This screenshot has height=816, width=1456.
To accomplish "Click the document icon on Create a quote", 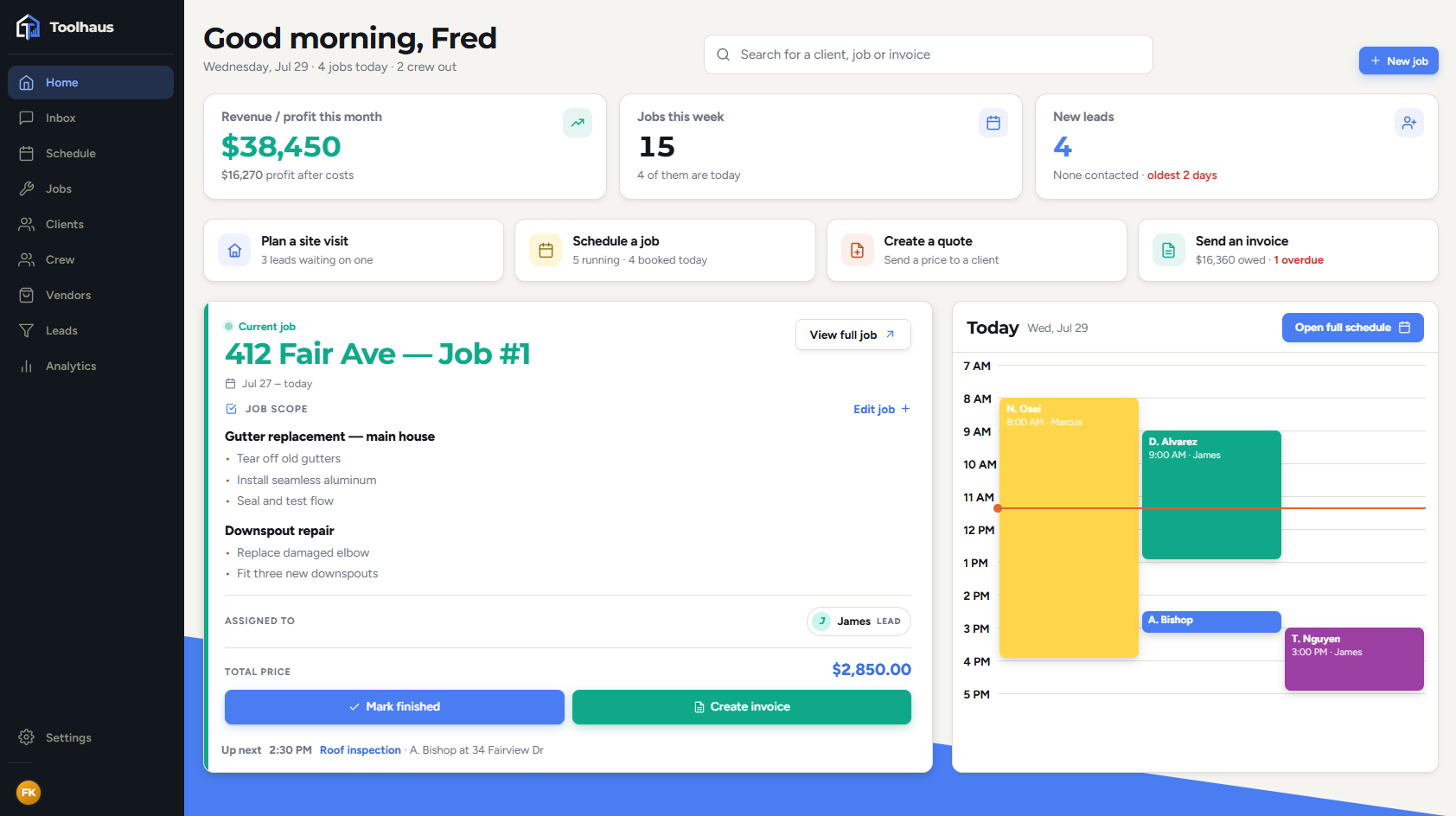I will 857,250.
